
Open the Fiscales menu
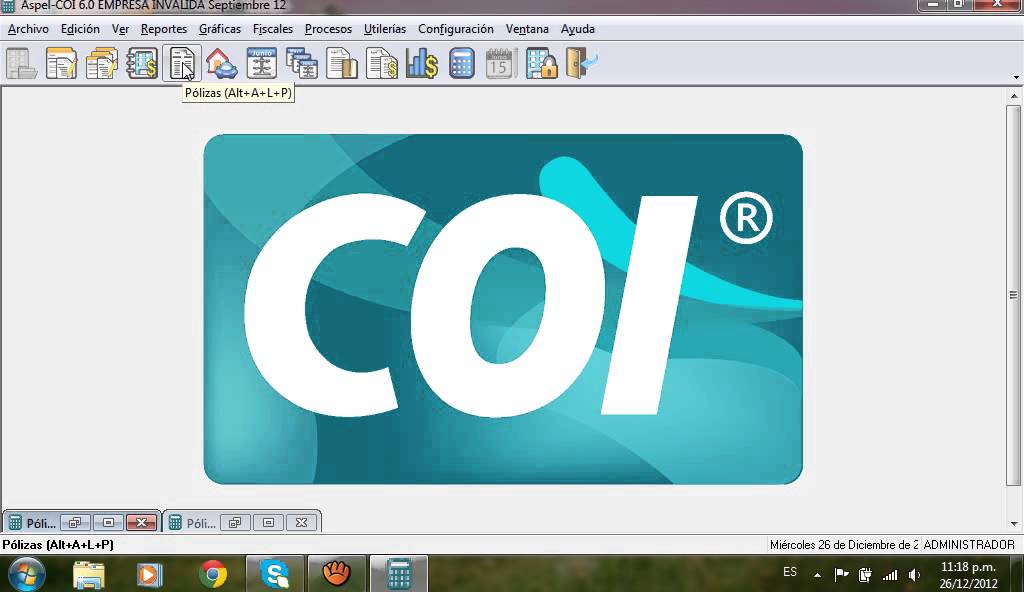273,29
